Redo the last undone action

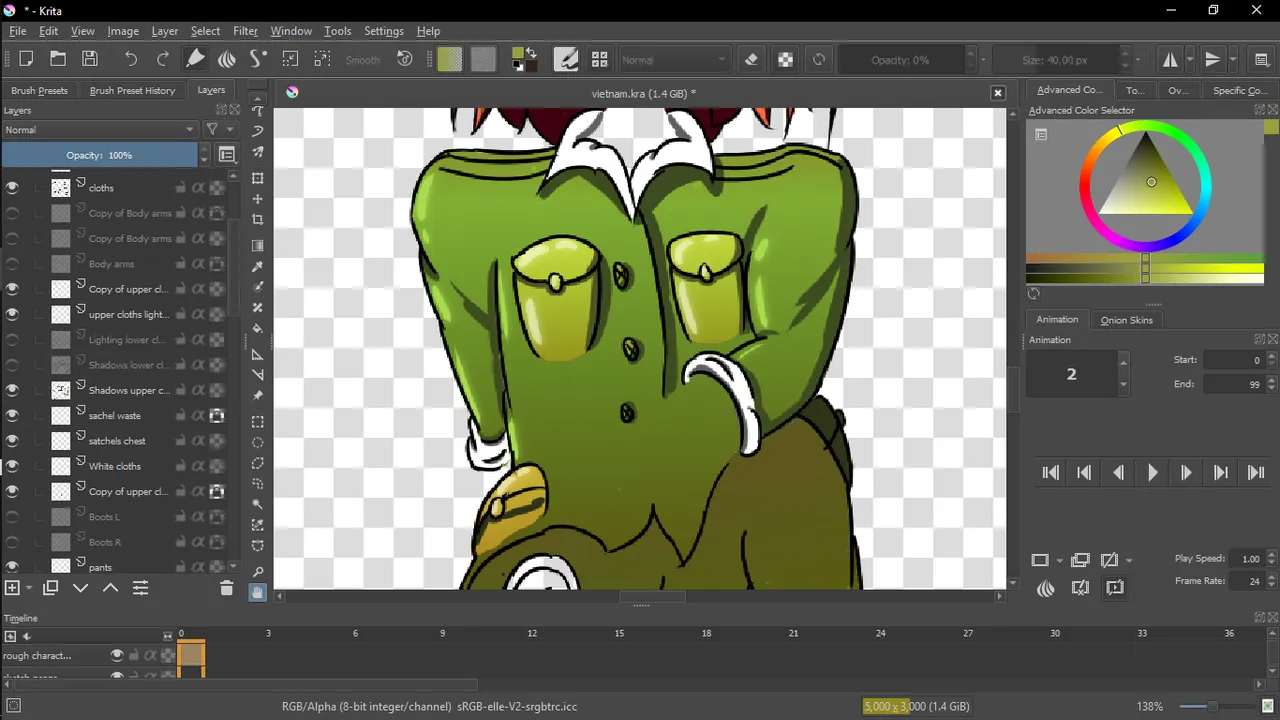coord(162,59)
